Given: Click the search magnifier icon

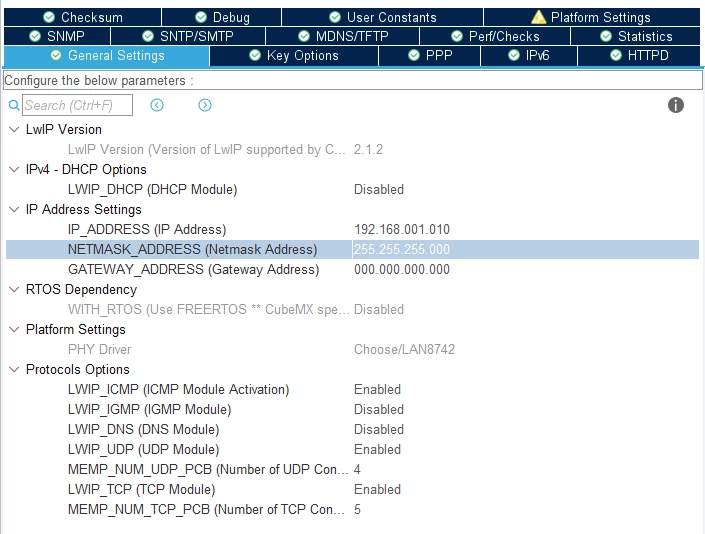Looking at the screenshot, I should [14, 105].
